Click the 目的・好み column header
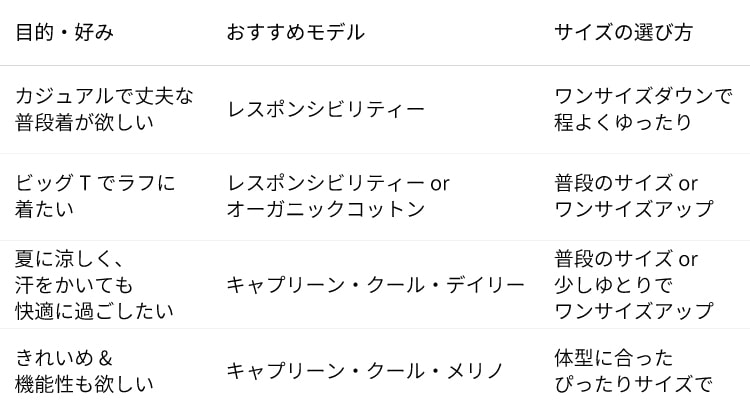This screenshot has width=750, height=417. [x=65, y=33]
